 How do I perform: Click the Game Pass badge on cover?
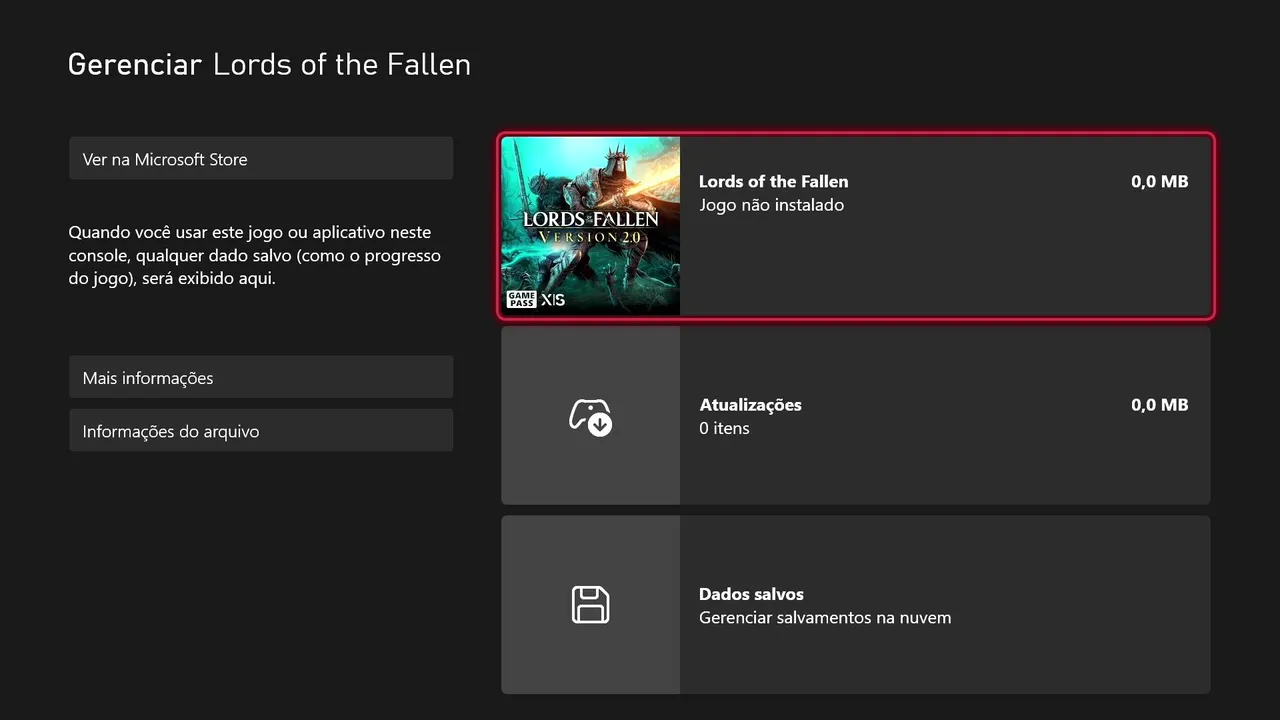521,299
